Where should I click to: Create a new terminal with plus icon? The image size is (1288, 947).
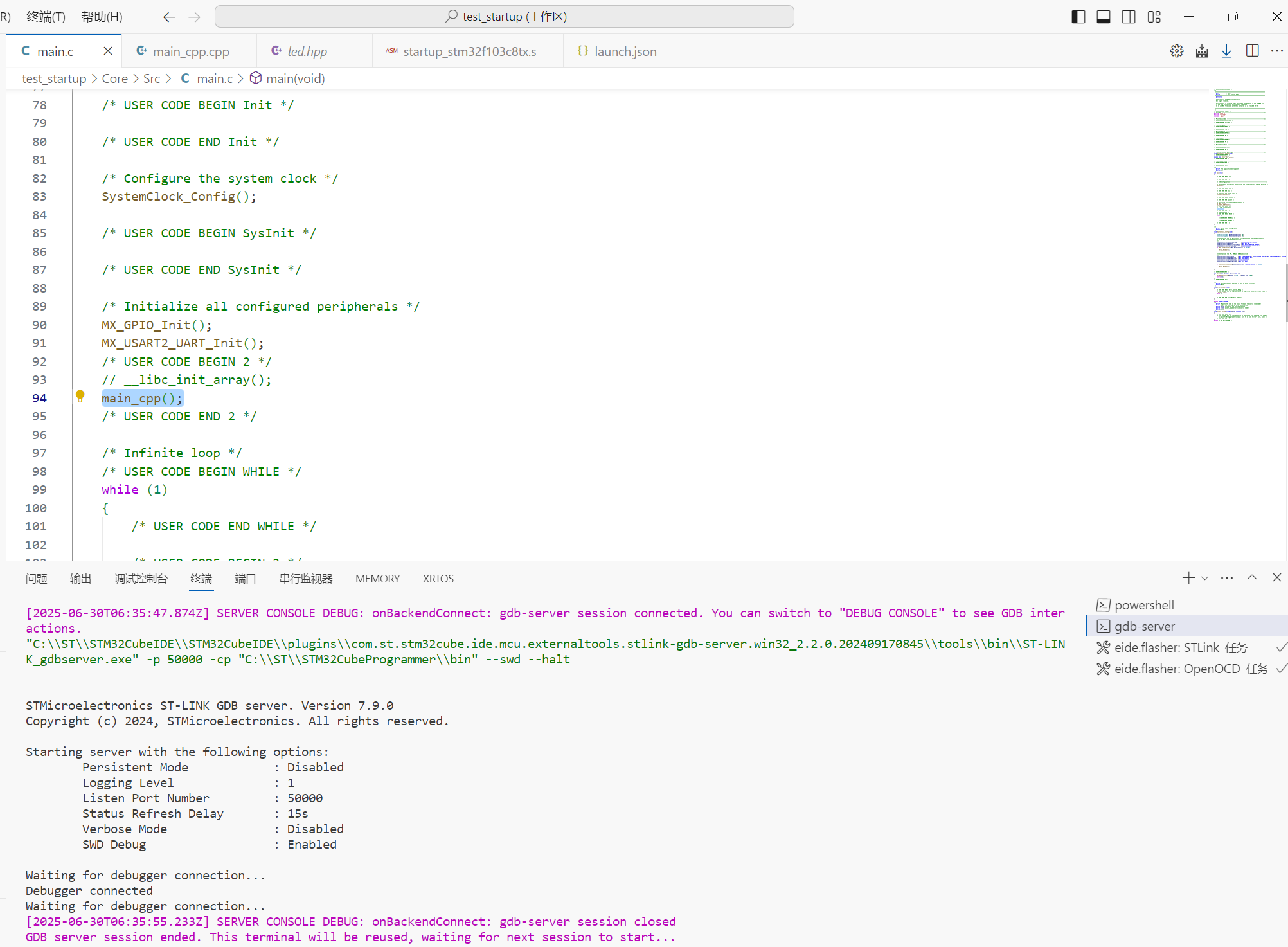point(1188,578)
